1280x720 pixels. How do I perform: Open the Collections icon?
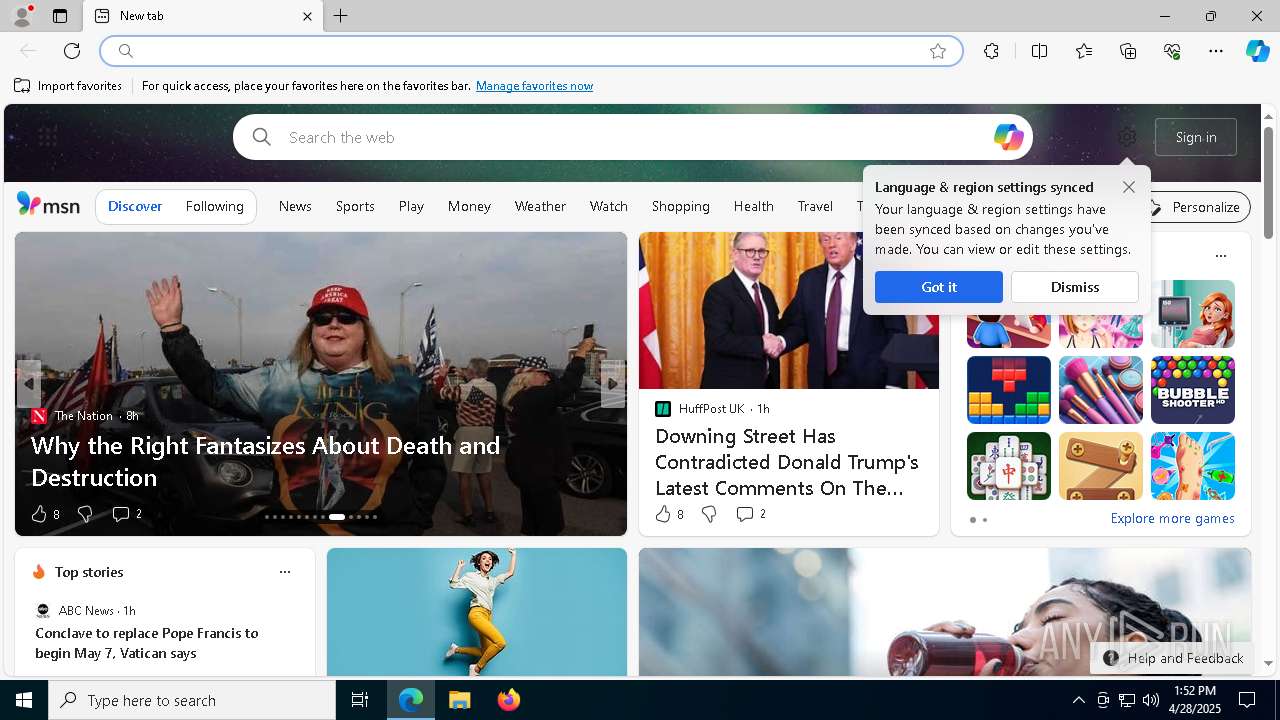tap(1128, 51)
